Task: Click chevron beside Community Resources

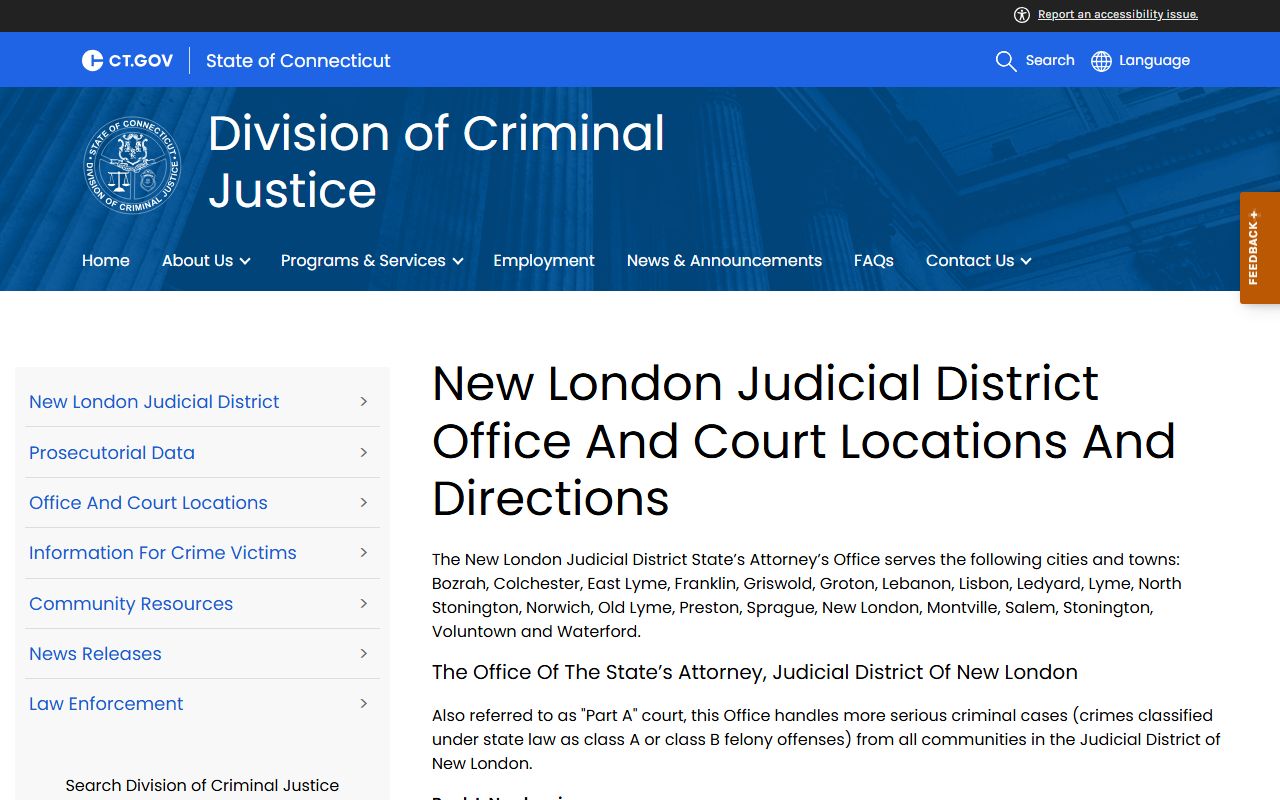Action: click(x=364, y=604)
